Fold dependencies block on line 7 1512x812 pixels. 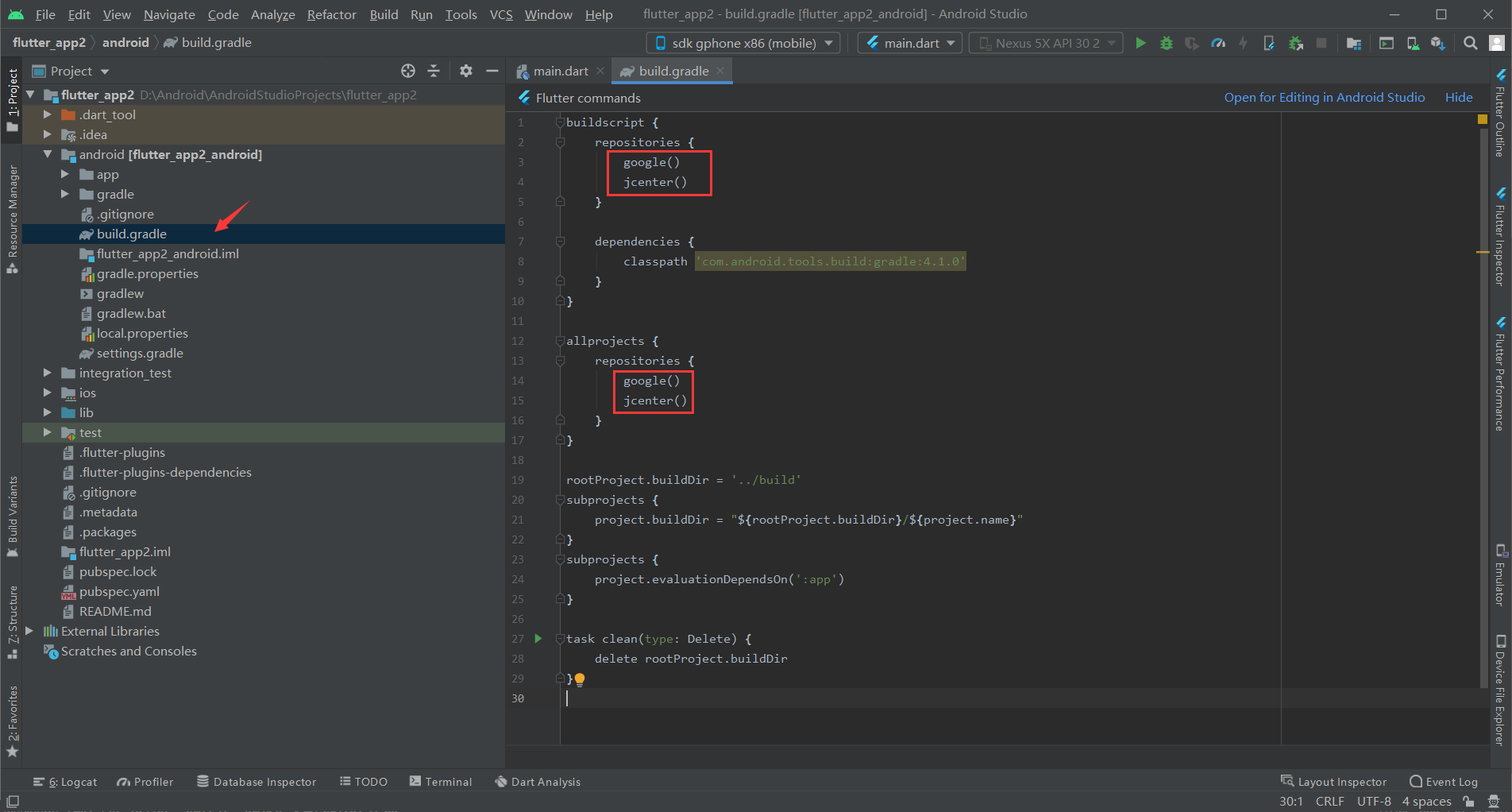560,242
